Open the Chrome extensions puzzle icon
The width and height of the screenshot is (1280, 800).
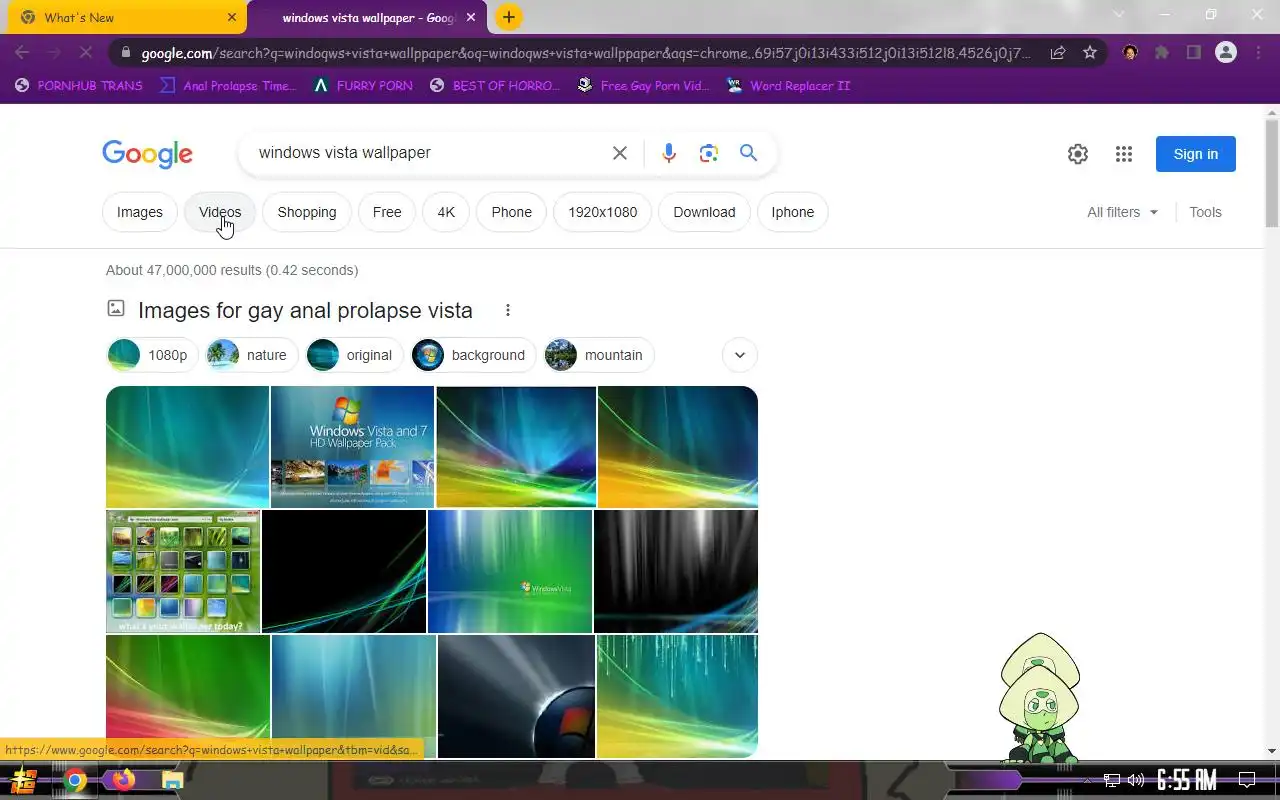1161,53
